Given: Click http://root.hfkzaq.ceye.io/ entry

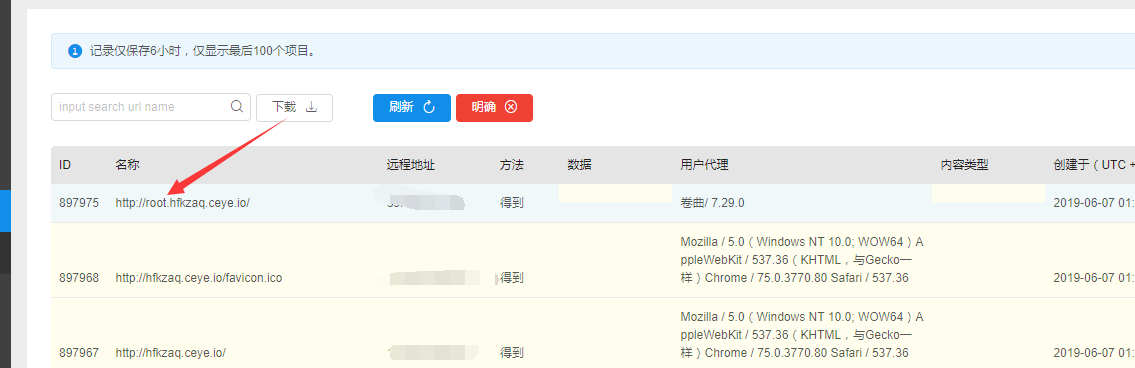Looking at the screenshot, I should [x=182, y=203].
